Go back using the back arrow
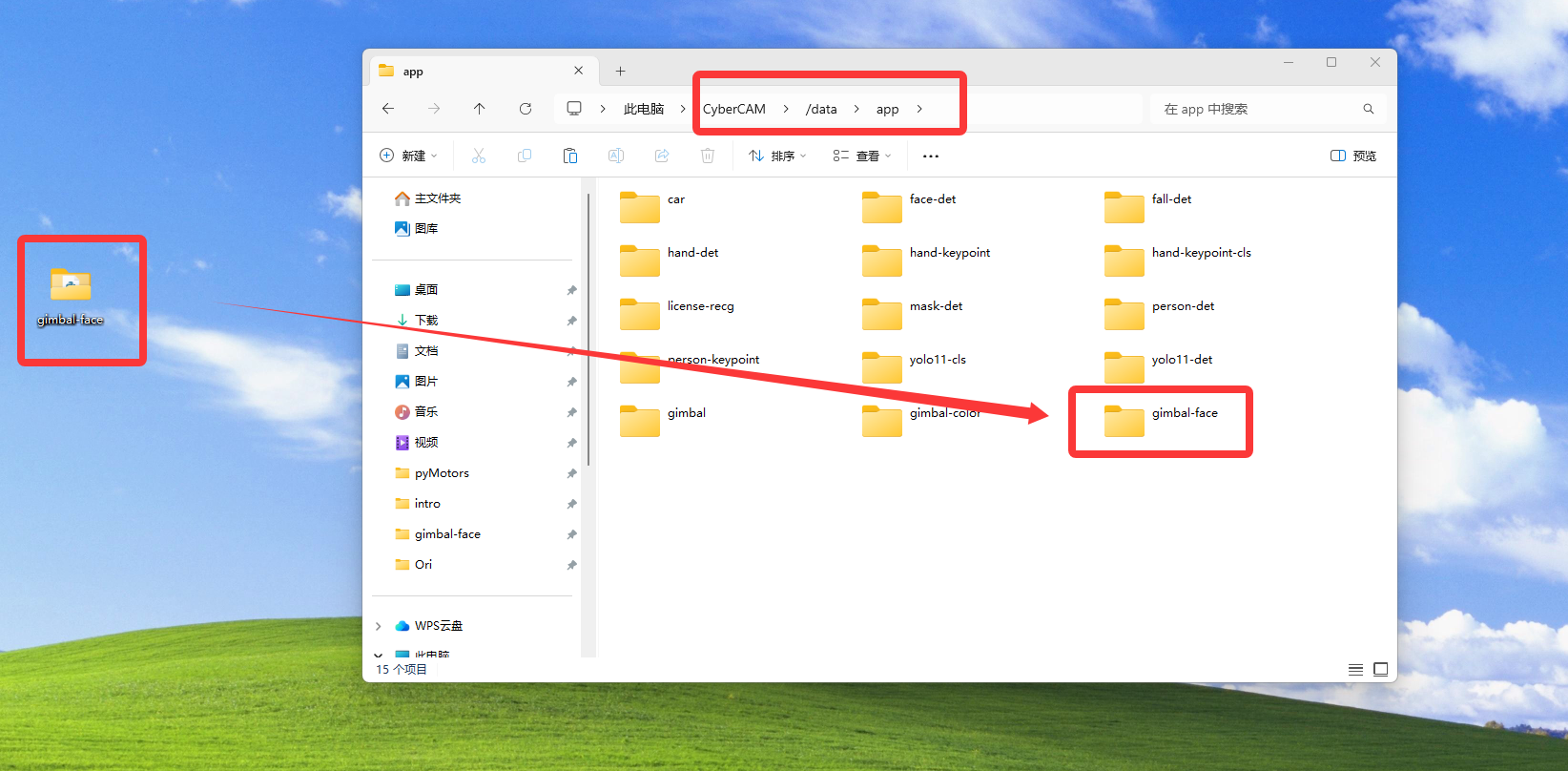Viewport: 1568px width, 771px height. click(x=388, y=109)
